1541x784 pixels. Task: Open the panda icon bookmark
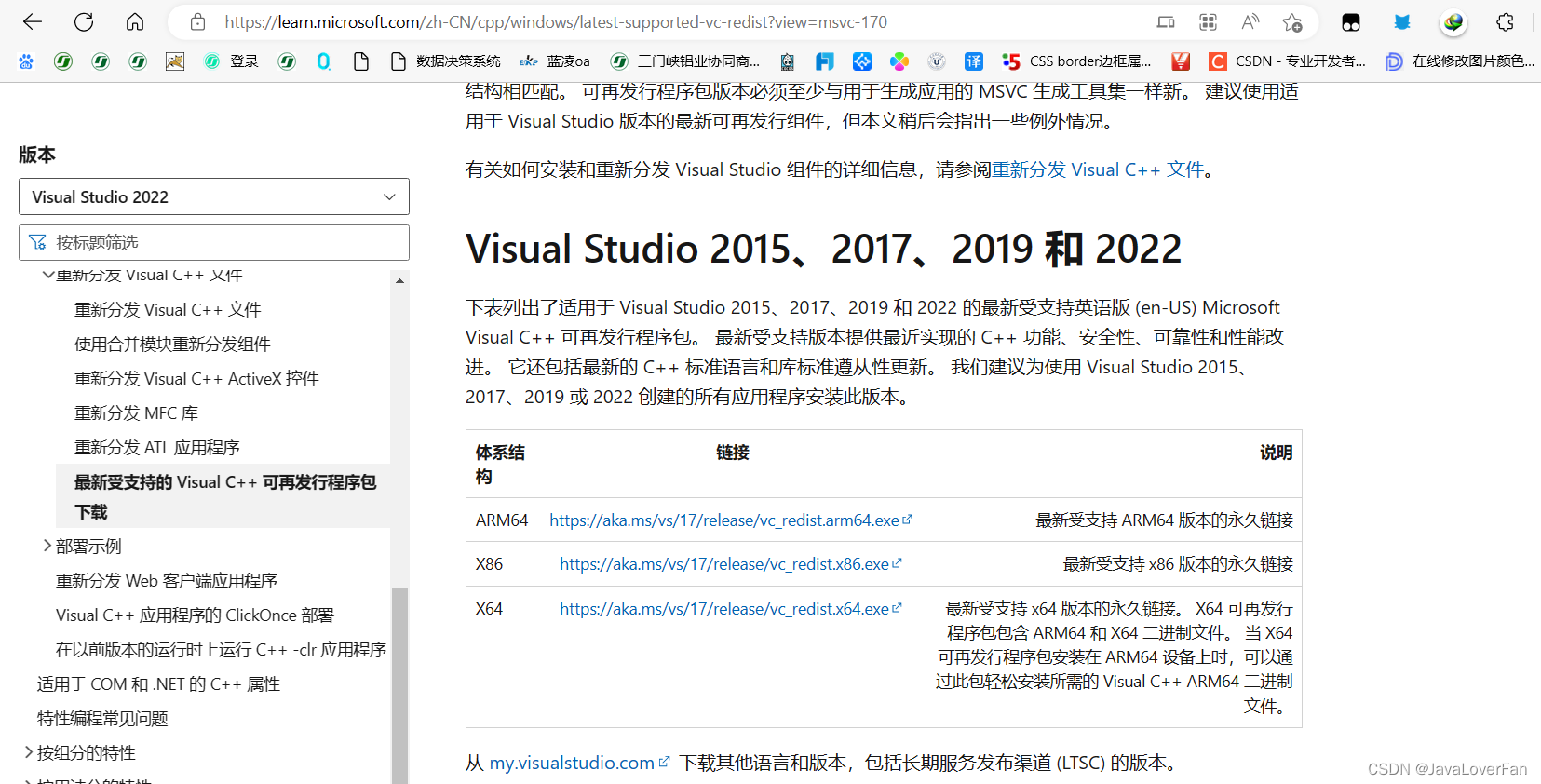point(788,61)
